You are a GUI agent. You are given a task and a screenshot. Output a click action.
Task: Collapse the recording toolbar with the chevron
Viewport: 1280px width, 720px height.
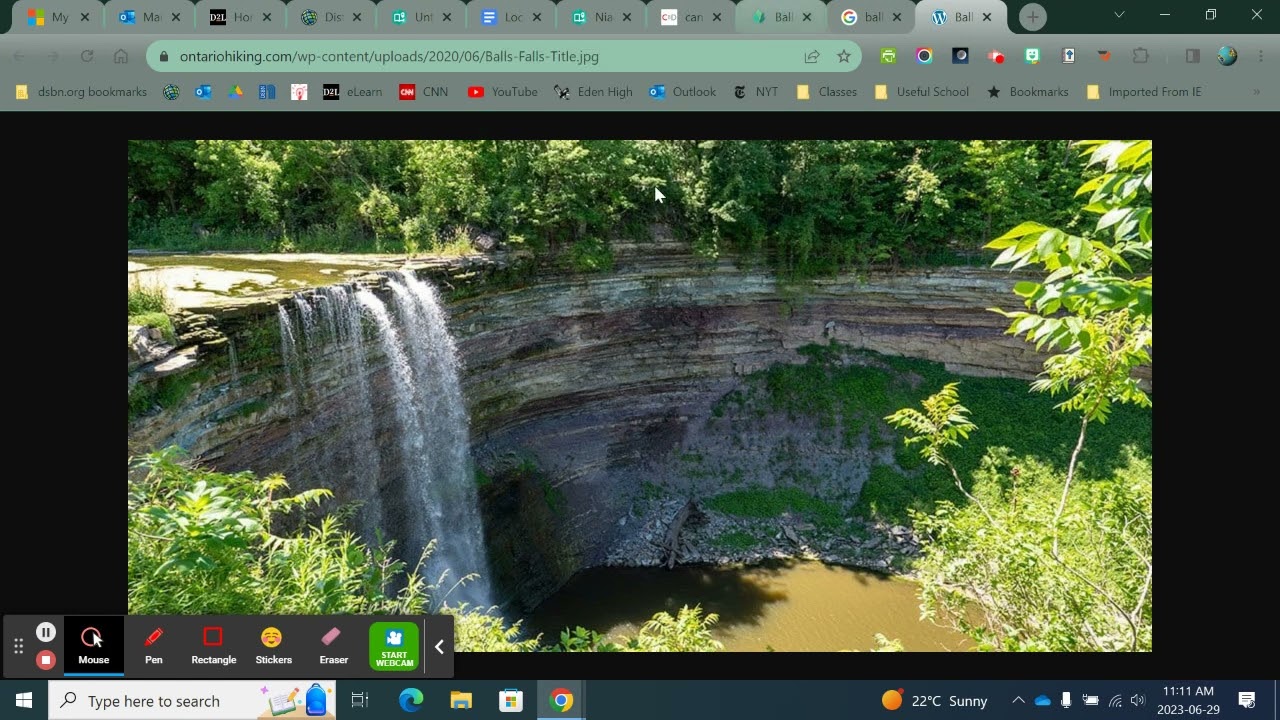click(x=439, y=647)
